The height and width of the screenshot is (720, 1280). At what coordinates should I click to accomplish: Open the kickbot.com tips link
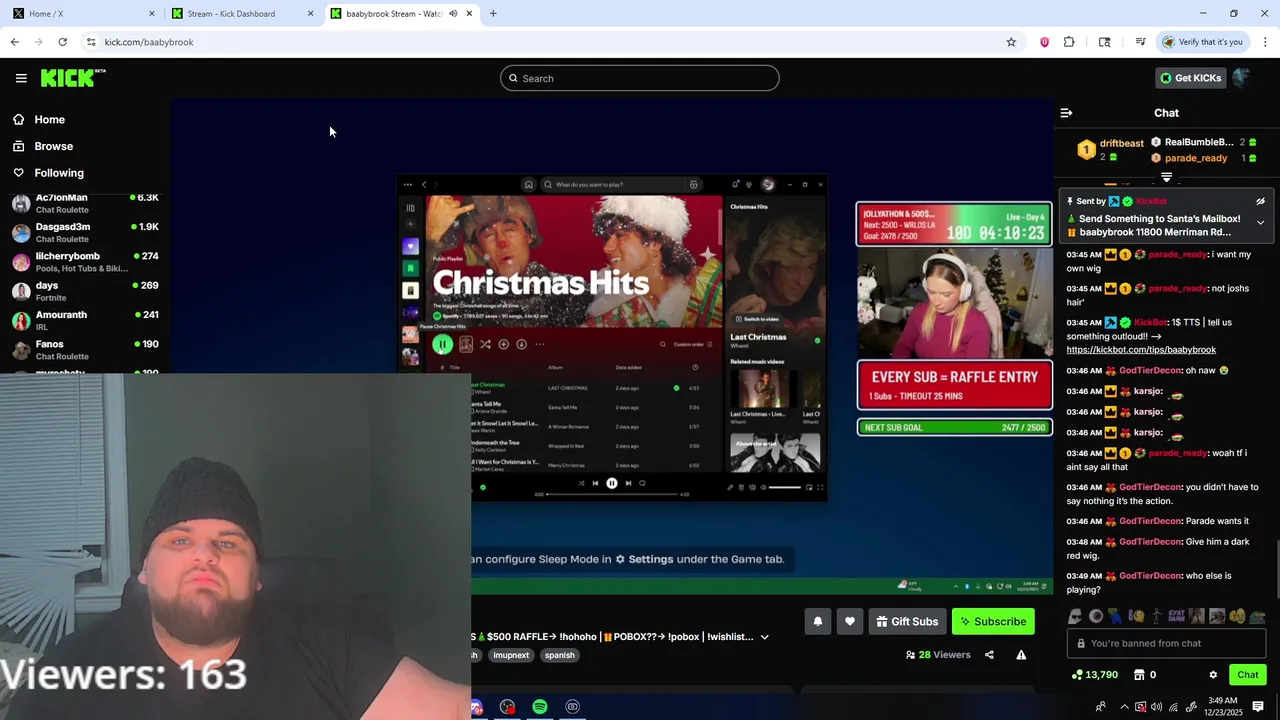[1141, 350]
